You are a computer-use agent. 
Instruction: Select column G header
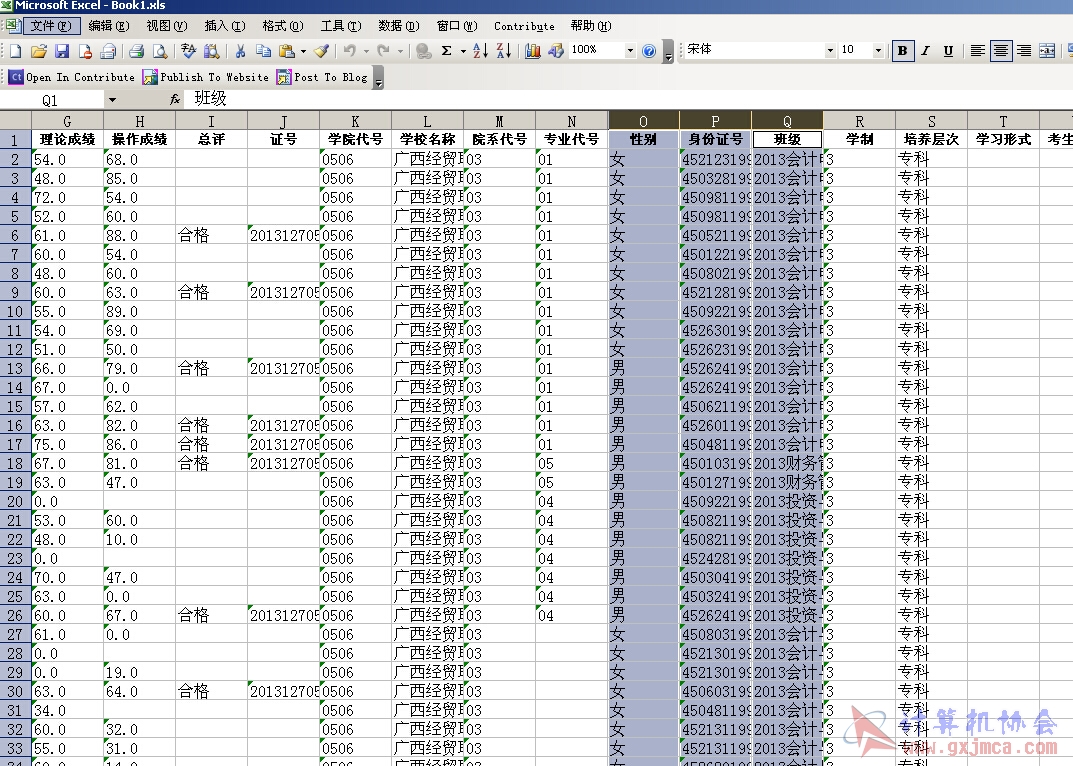click(x=67, y=120)
